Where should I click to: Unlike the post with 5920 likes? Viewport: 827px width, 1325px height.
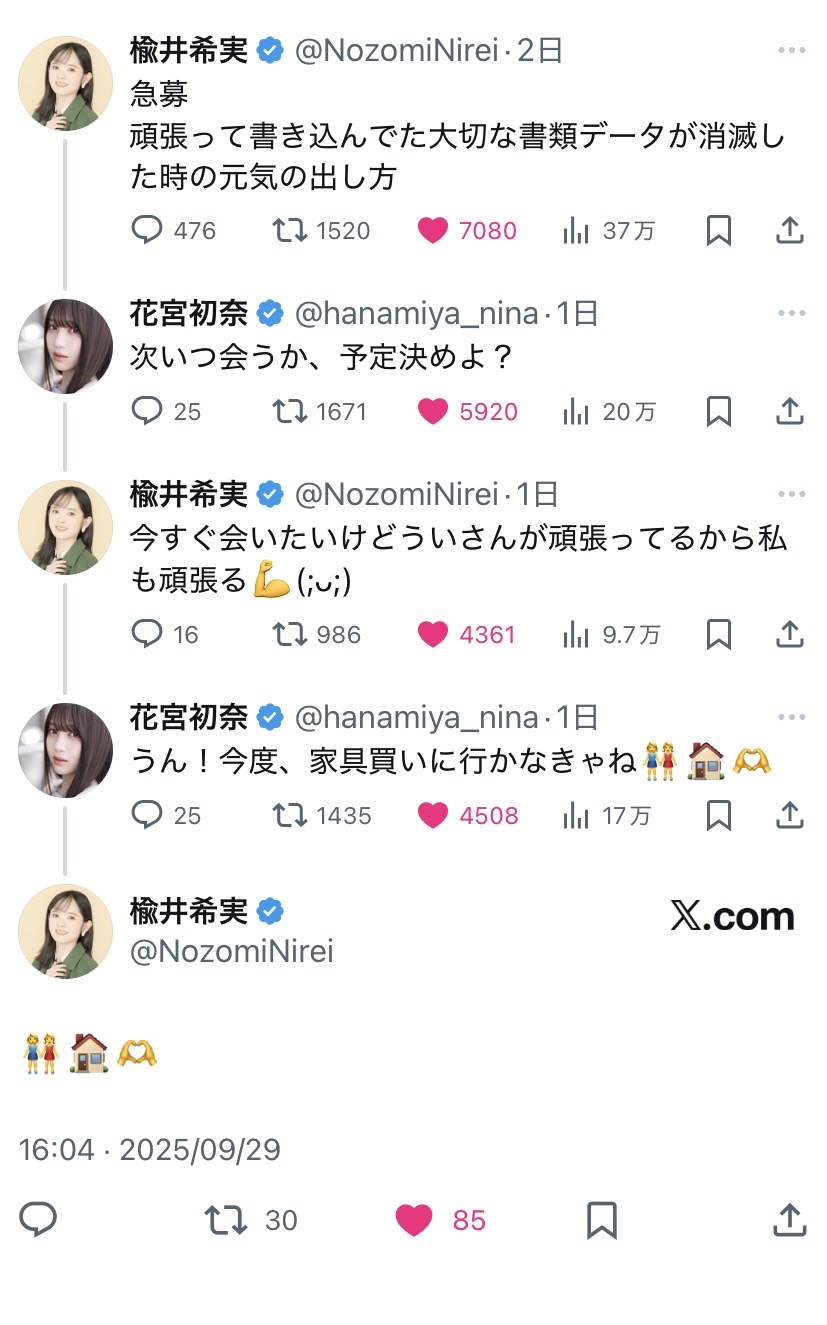pyautogui.click(x=433, y=412)
